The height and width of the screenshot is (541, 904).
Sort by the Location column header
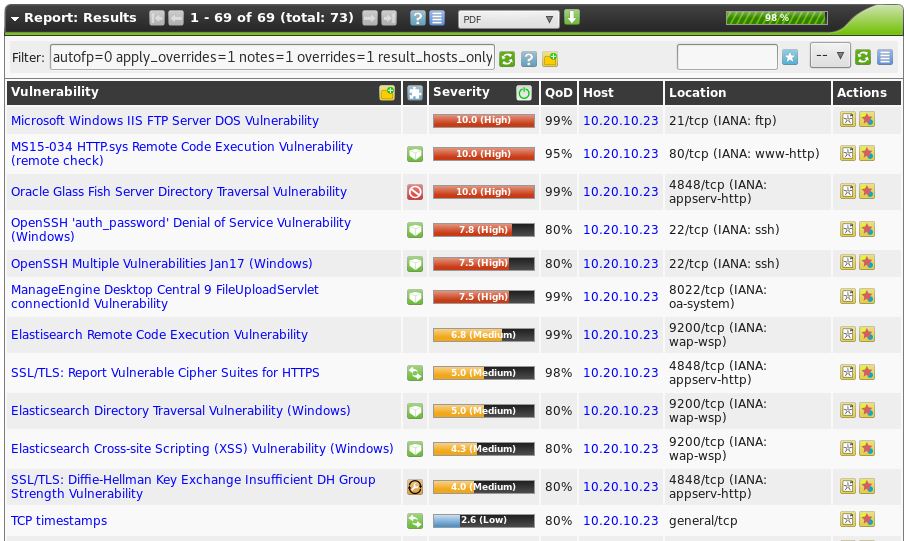[x=697, y=92]
